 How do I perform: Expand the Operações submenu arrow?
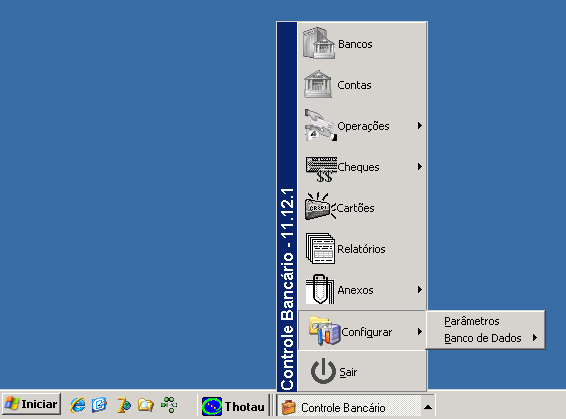pos(419,125)
